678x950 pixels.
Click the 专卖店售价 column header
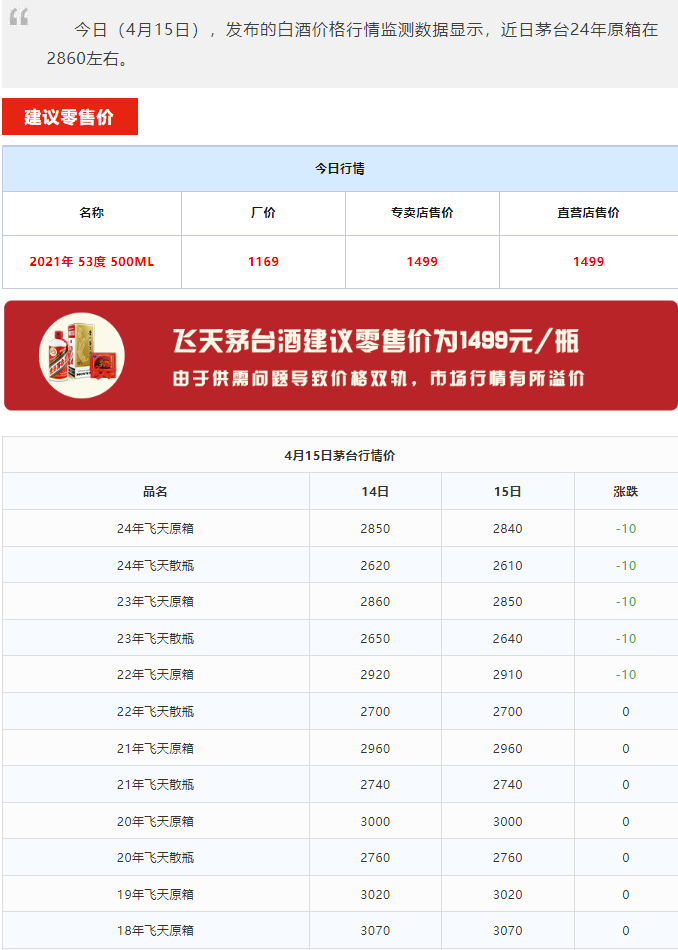pyautogui.click(x=422, y=213)
